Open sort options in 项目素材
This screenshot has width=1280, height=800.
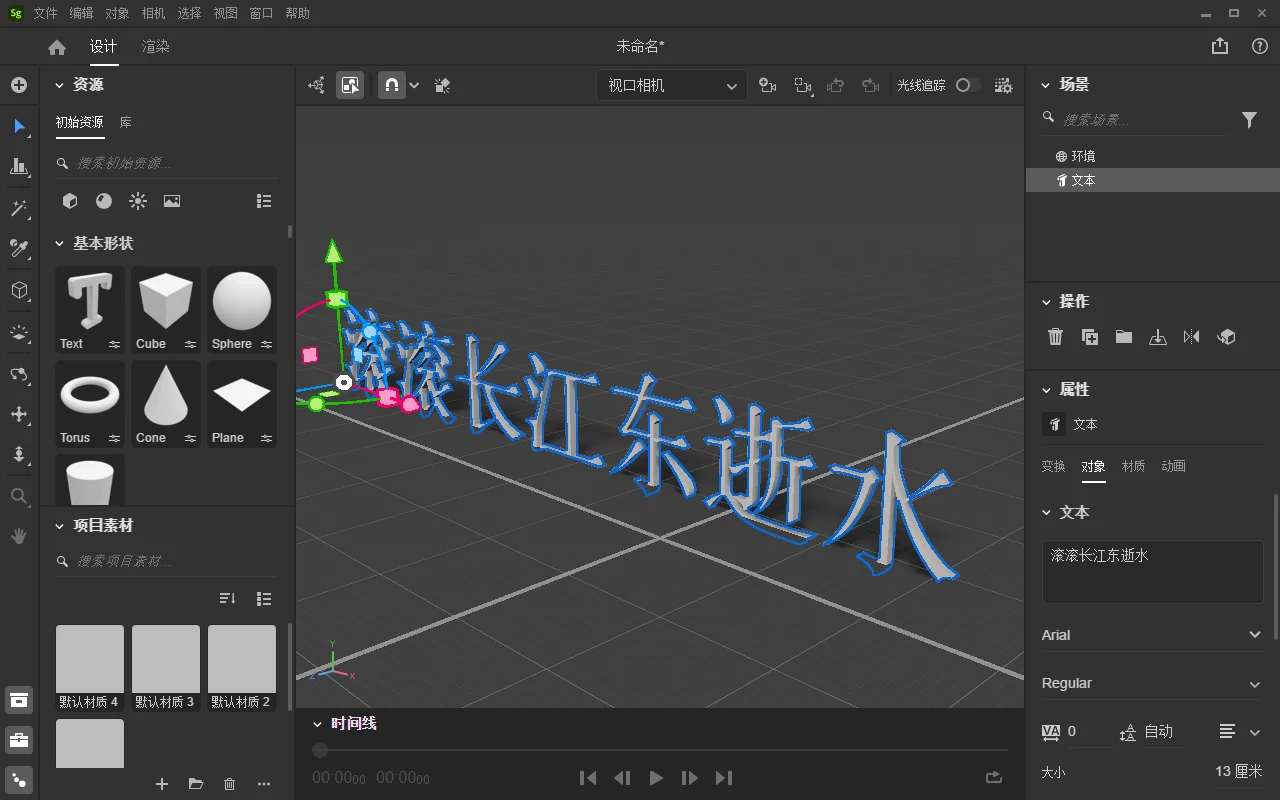(x=227, y=598)
